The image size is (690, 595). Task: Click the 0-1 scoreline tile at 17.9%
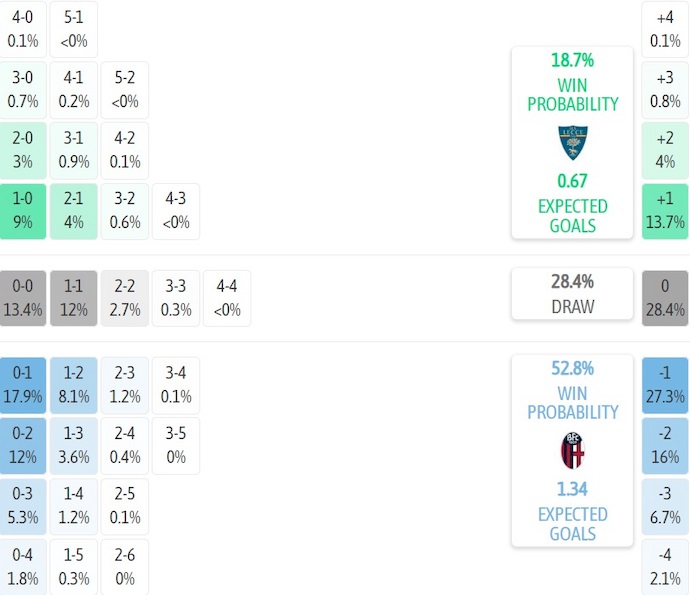(x=23, y=385)
